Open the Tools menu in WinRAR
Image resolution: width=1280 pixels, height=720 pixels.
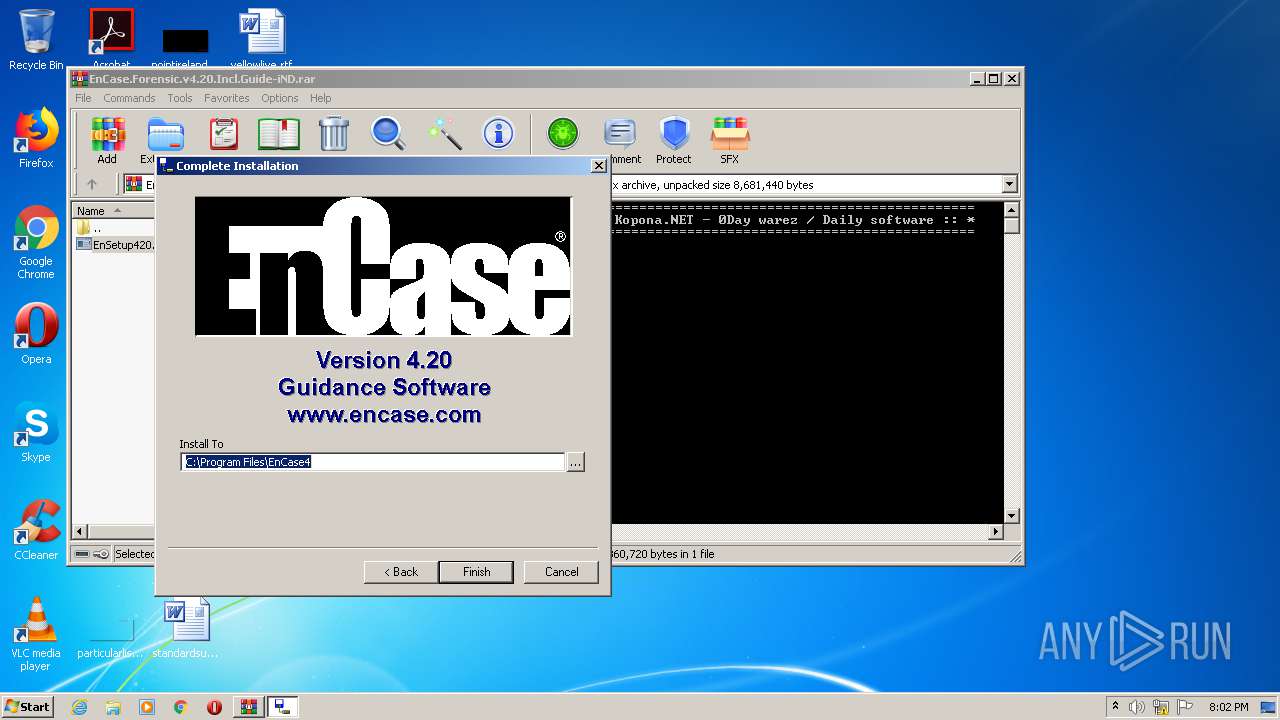(x=180, y=98)
